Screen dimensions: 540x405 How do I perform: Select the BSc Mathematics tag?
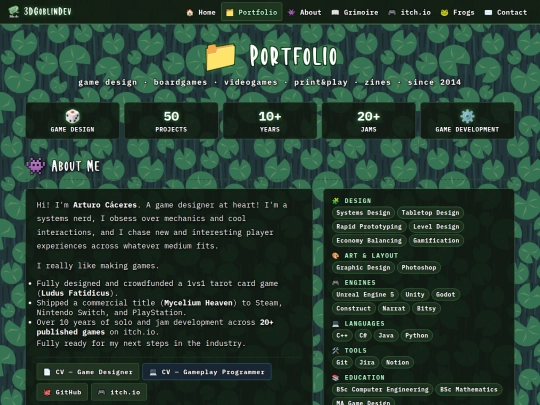[469, 390]
